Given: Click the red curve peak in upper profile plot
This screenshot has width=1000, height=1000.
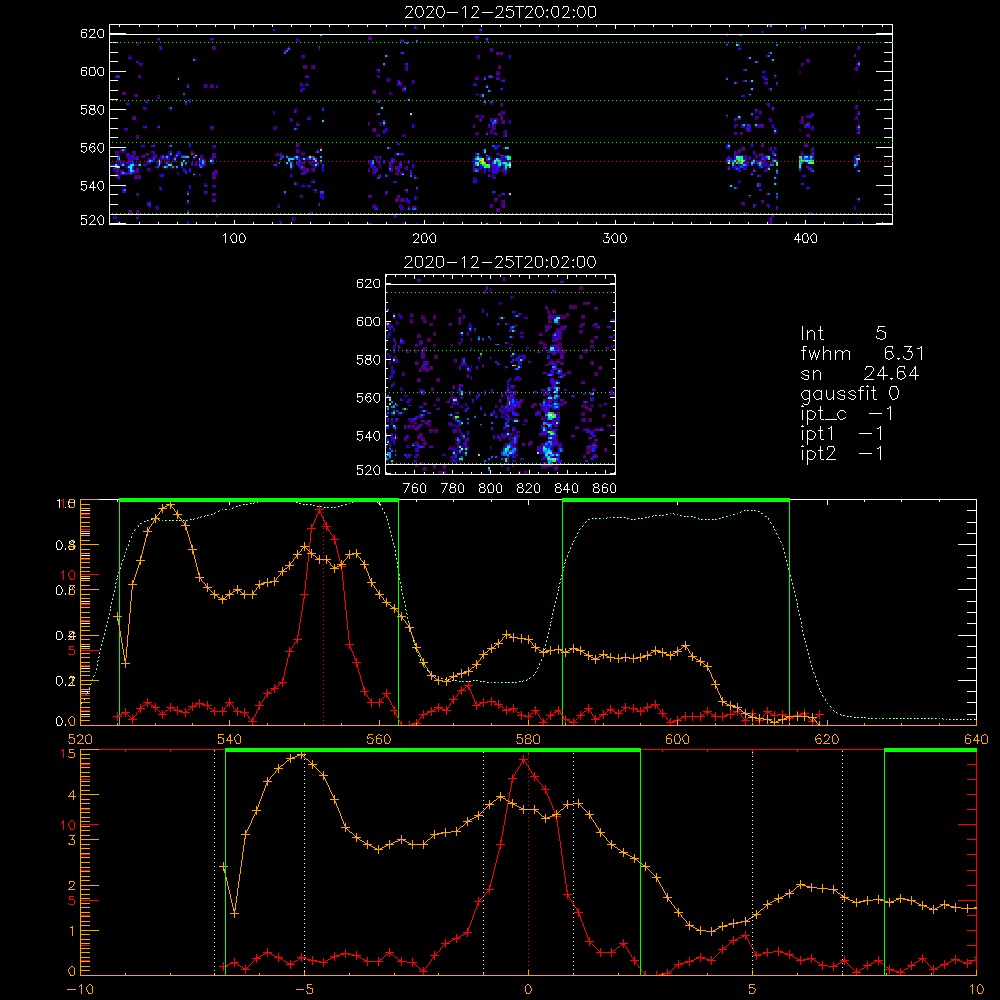Looking at the screenshot, I should pyautogui.click(x=320, y=510).
